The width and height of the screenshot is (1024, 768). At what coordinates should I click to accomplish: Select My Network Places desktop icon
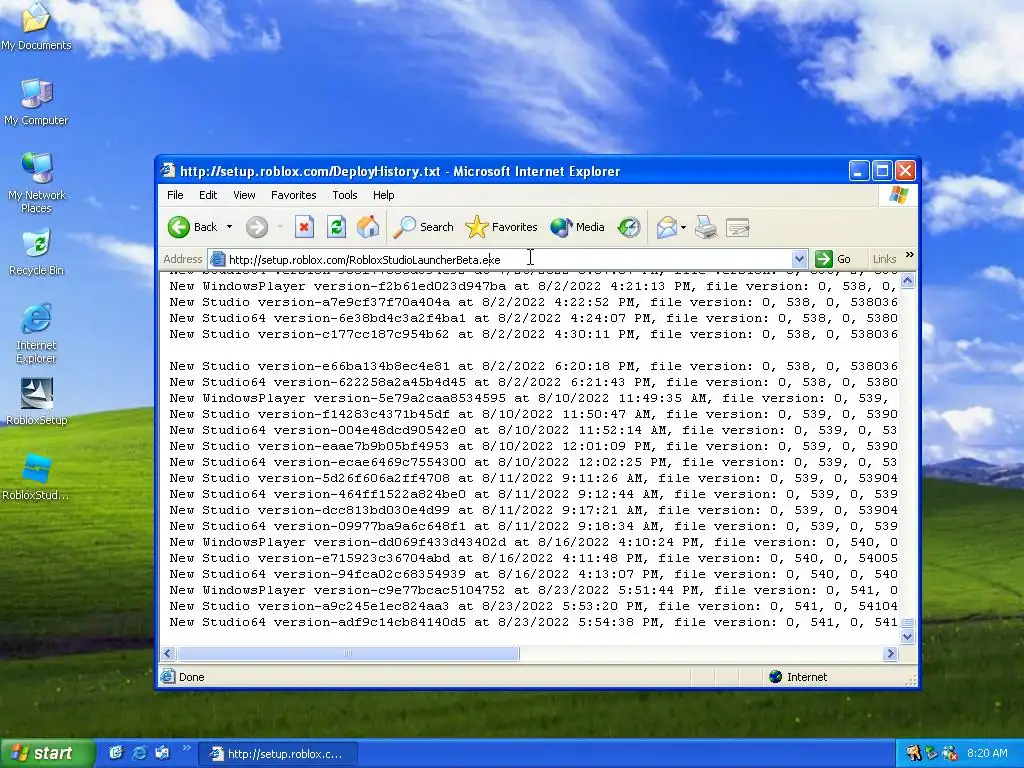click(x=37, y=182)
